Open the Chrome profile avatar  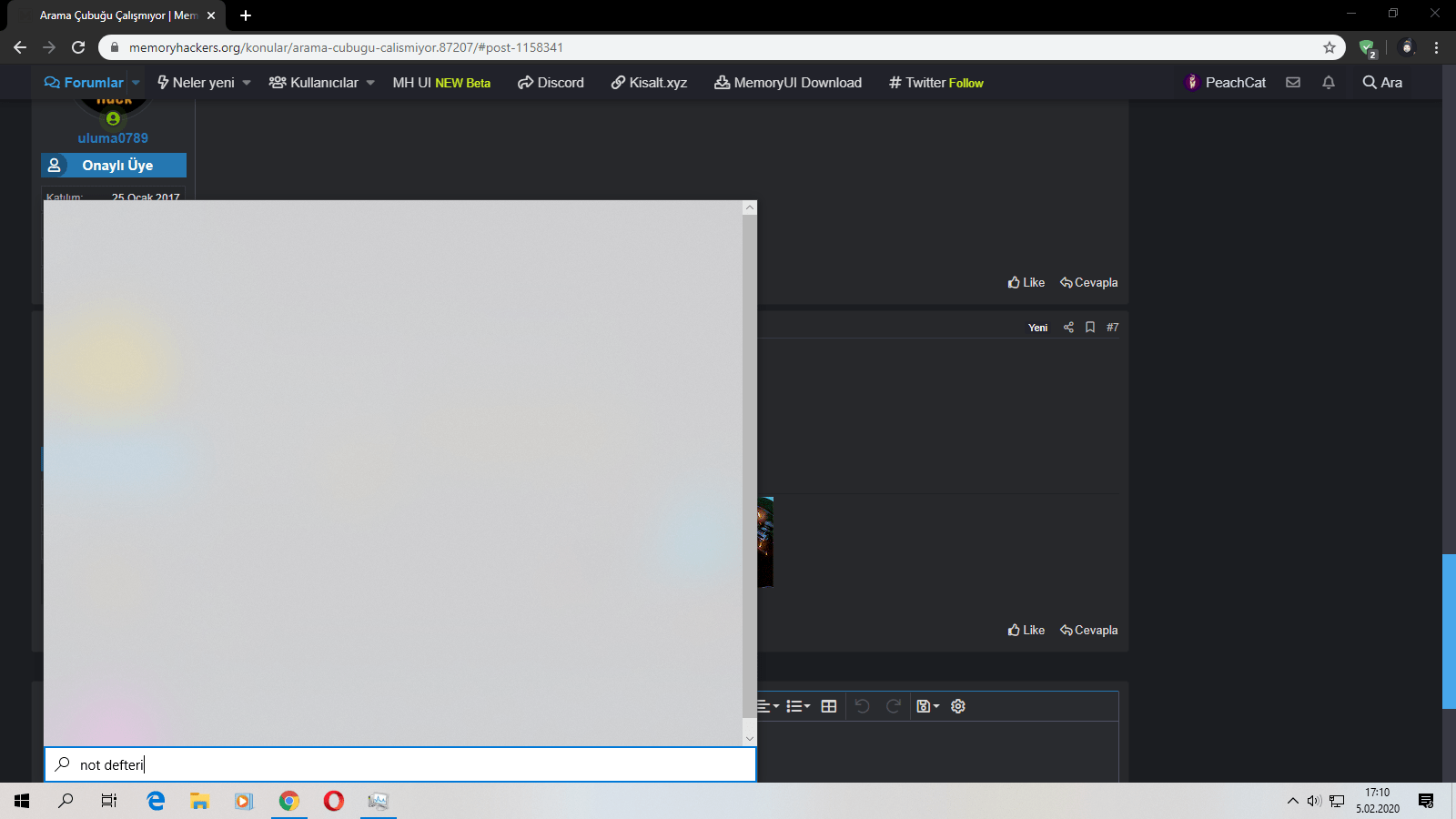[1407, 47]
